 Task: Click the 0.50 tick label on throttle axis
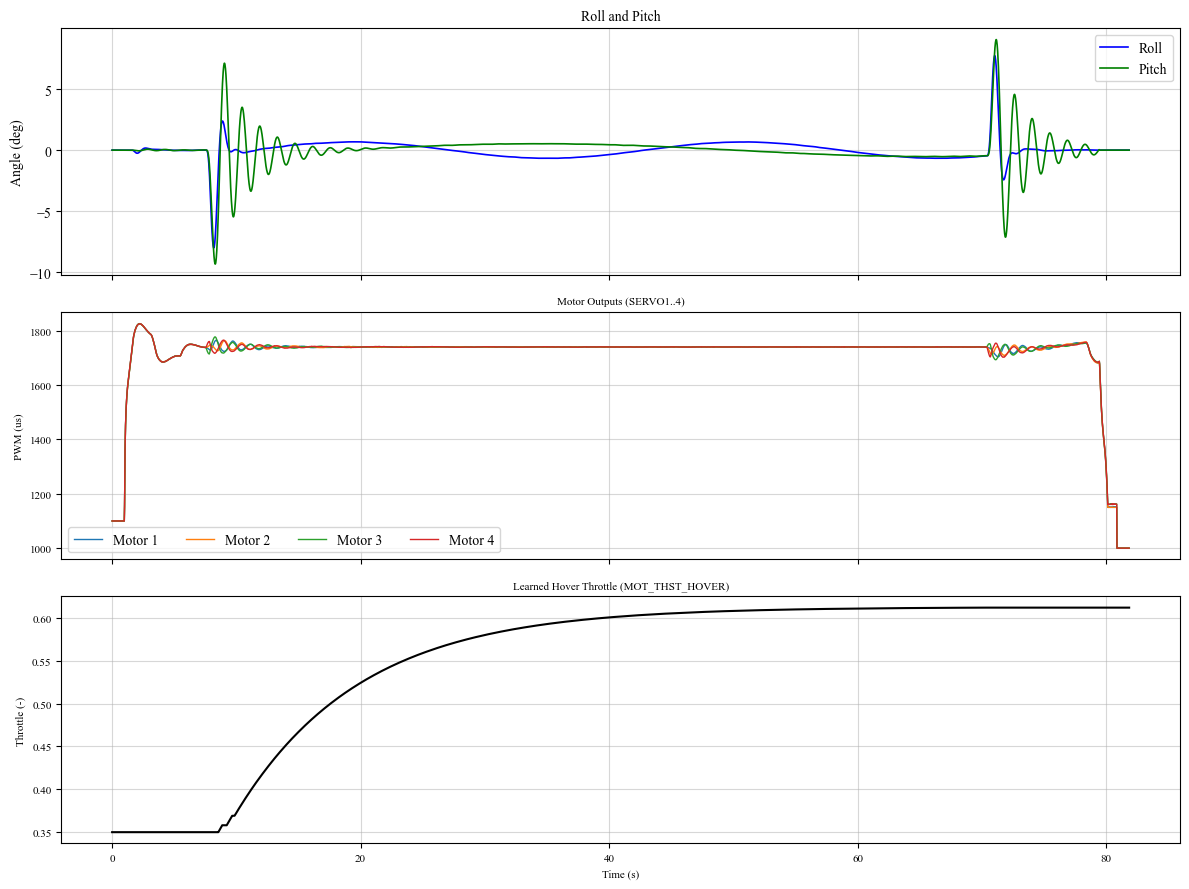pos(42,705)
